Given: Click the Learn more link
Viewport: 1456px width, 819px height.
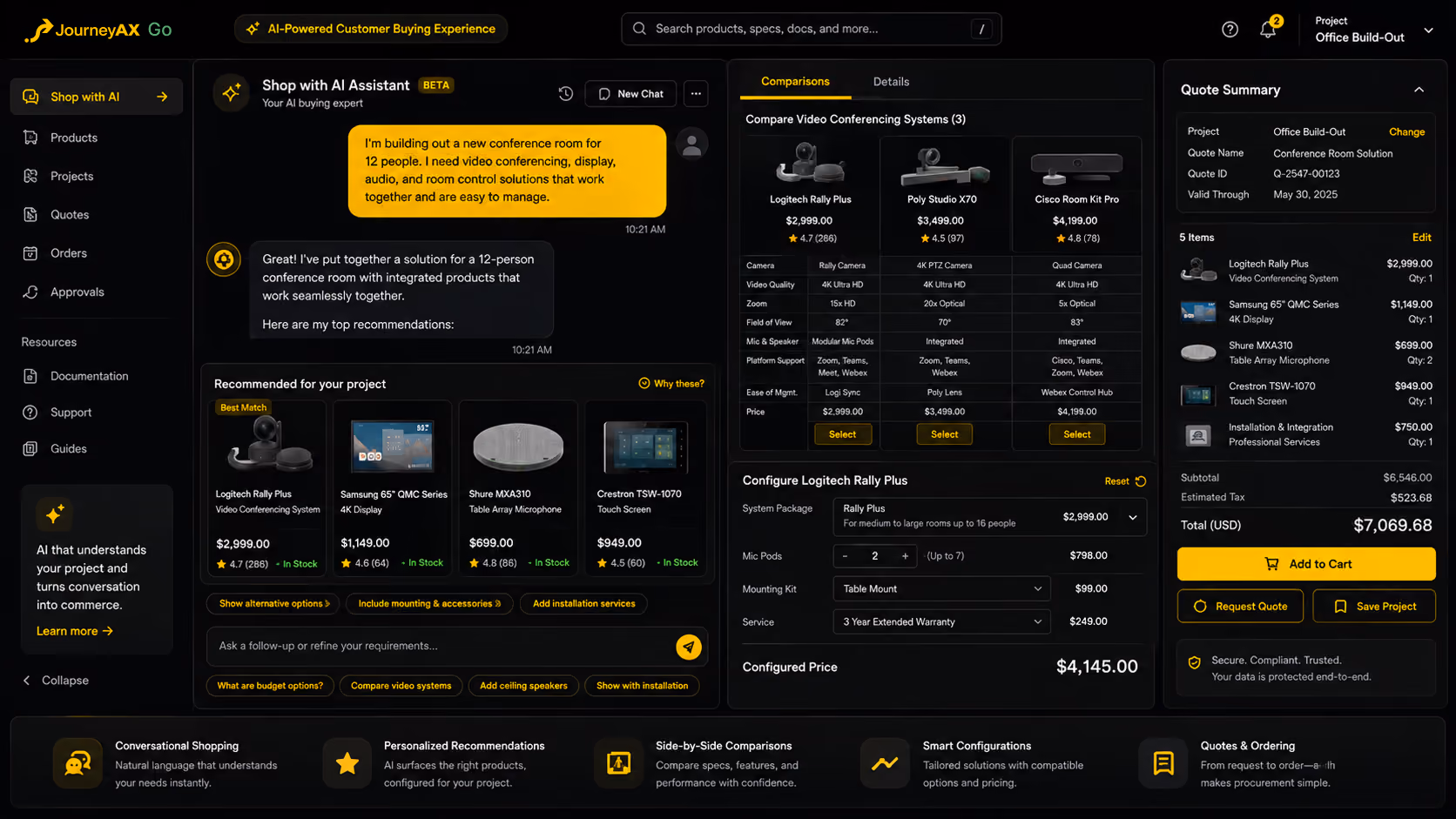Looking at the screenshot, I should 75,631.
